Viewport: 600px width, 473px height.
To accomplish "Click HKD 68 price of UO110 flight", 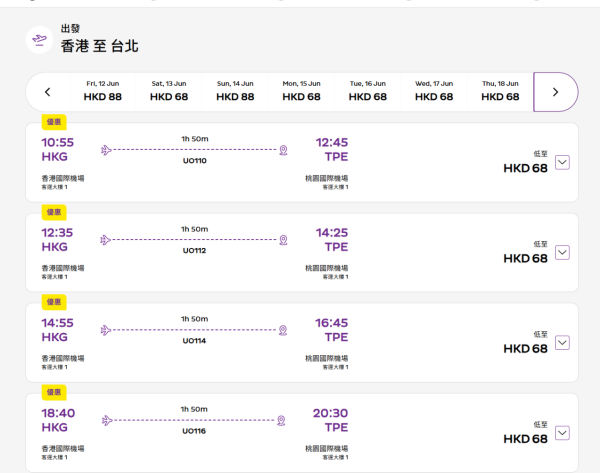I will [525, 168].
